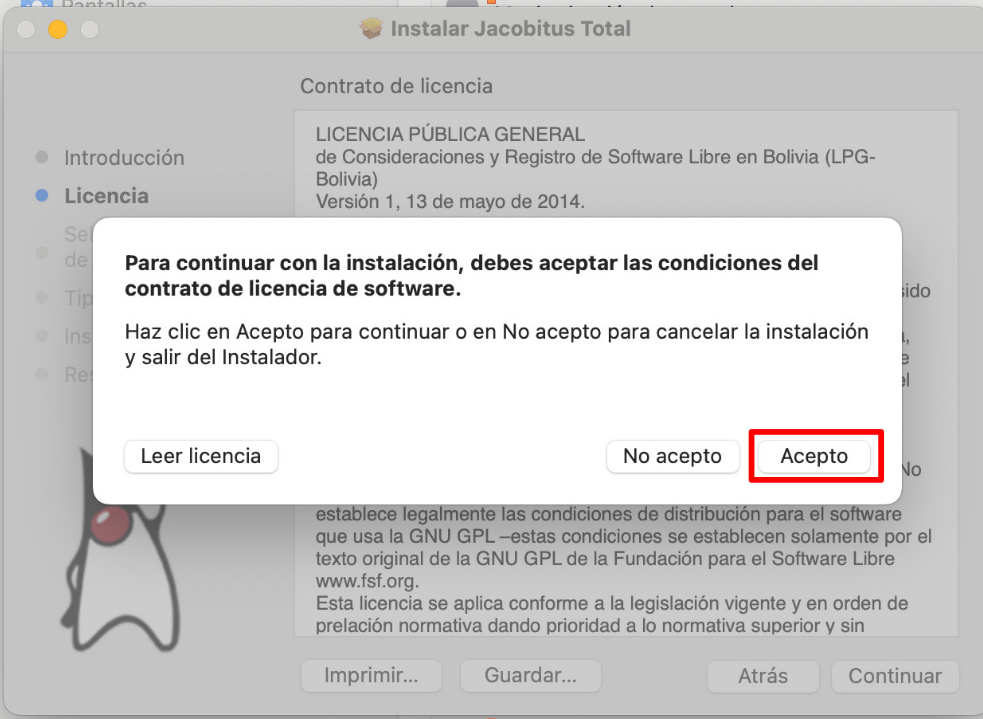Click the Instalar Jacobitus Total window title

point(510,29)
